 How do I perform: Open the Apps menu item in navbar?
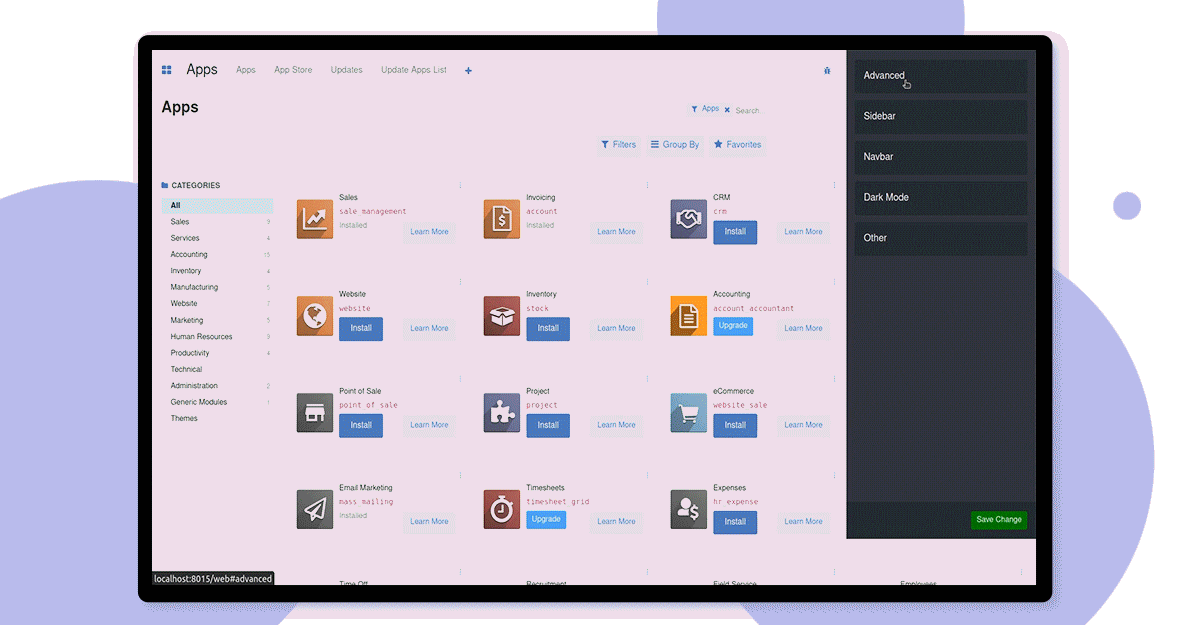246,70
